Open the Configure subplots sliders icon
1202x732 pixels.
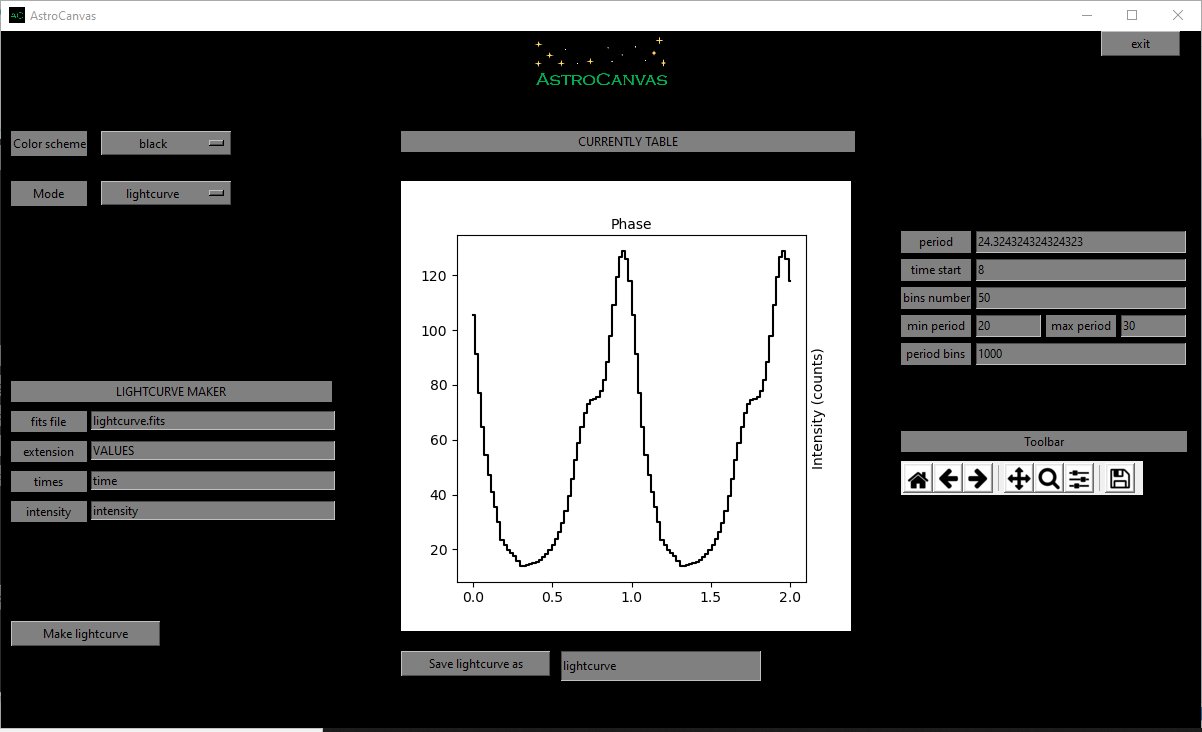[1079, 479]
